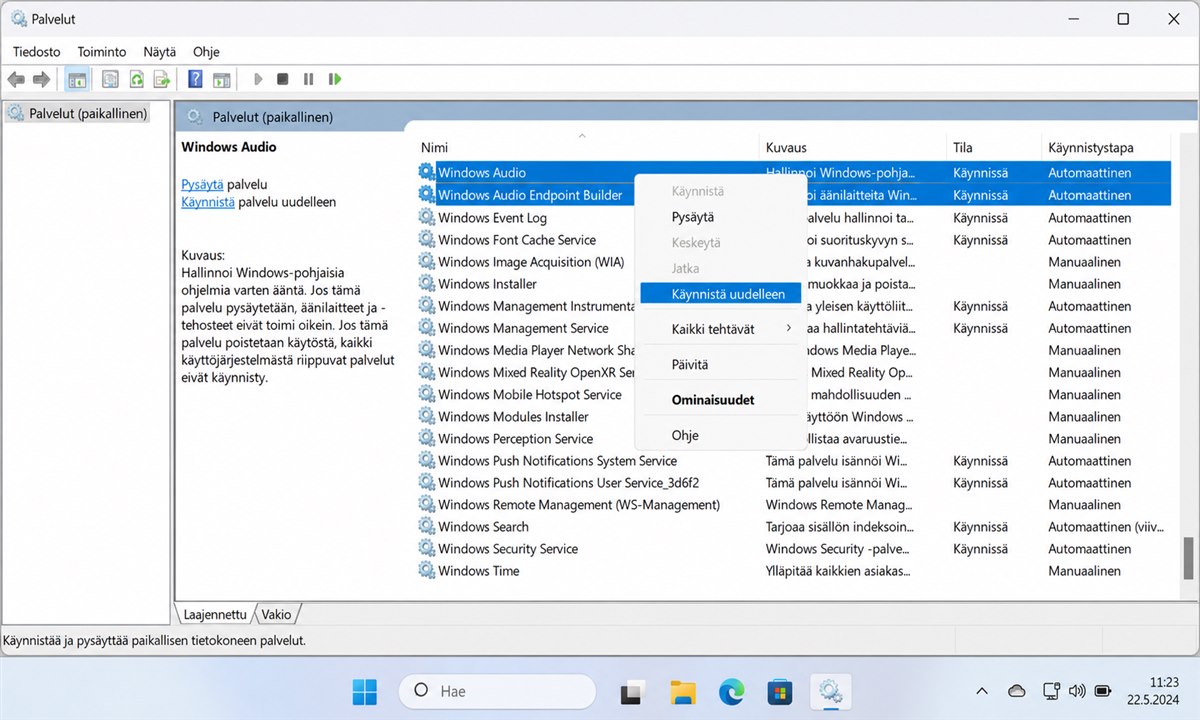Sort by the Nimi column header
The width and height of the screenshot is (1200, 720).
[586, 147]
